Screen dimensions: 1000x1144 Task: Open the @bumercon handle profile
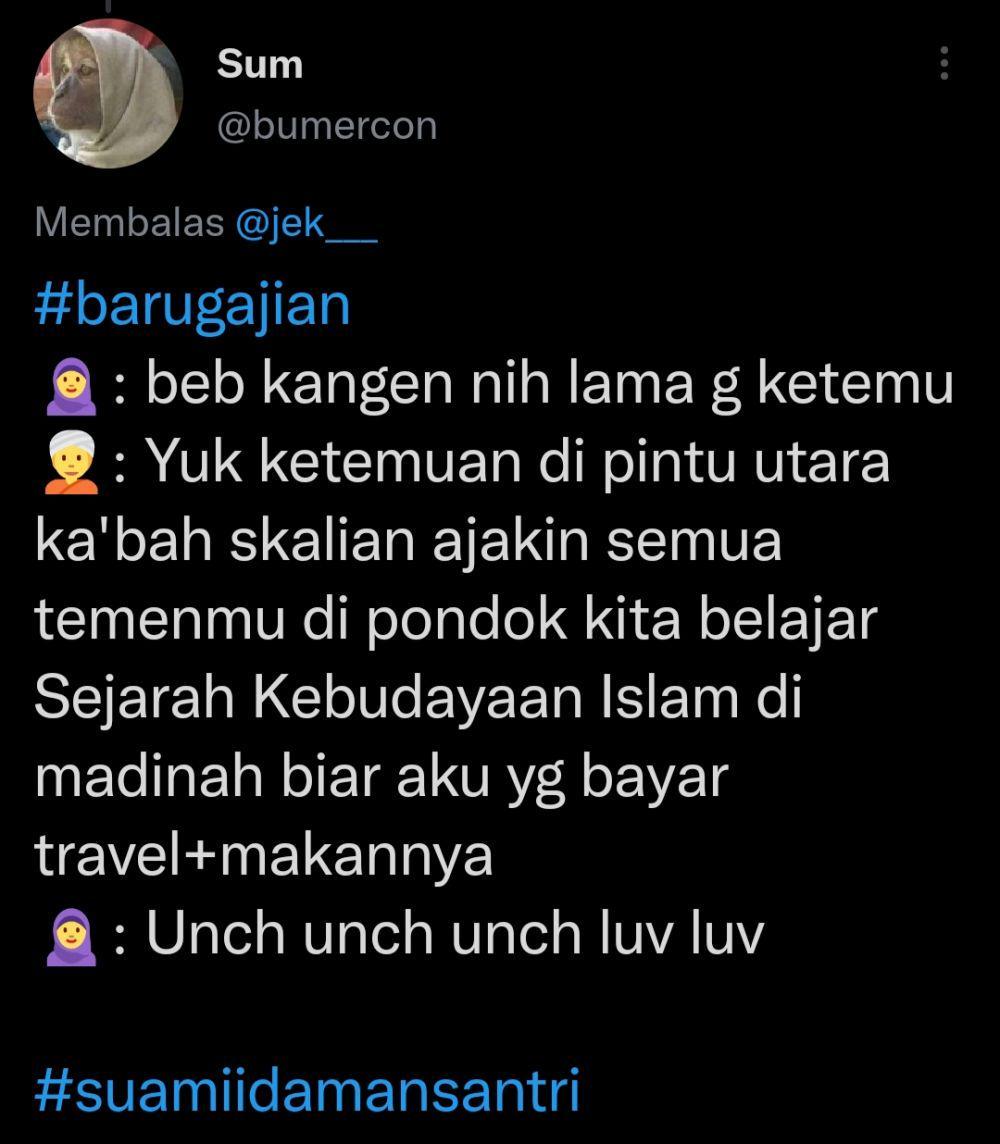pyautogui.click(x=327, y=126)
